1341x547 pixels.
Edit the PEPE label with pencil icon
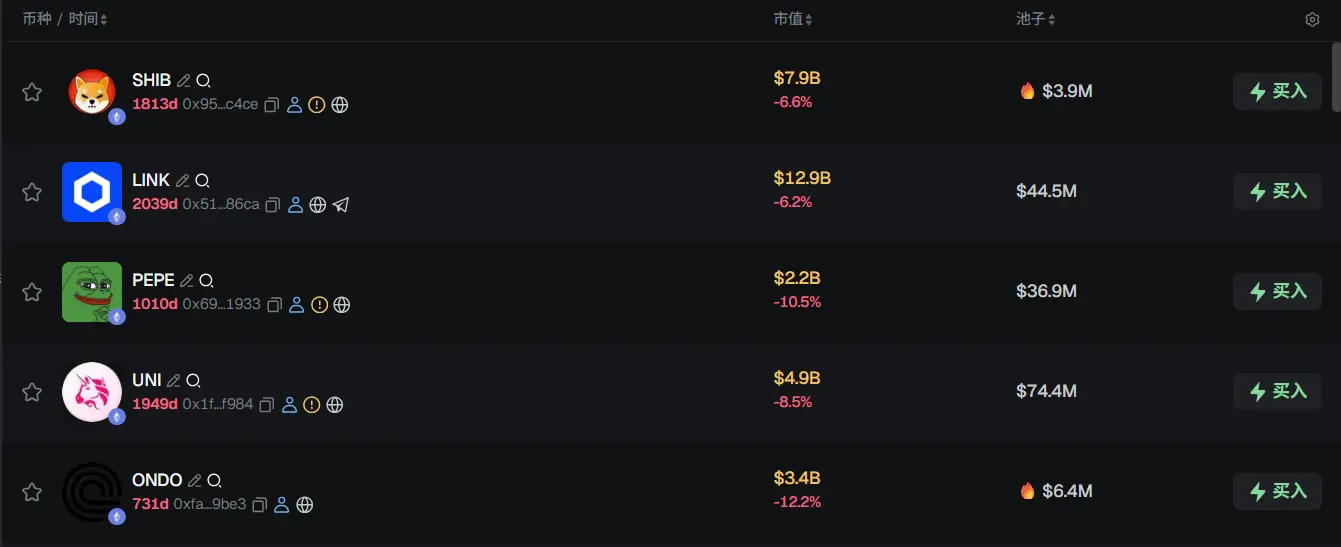click(186, 281)
